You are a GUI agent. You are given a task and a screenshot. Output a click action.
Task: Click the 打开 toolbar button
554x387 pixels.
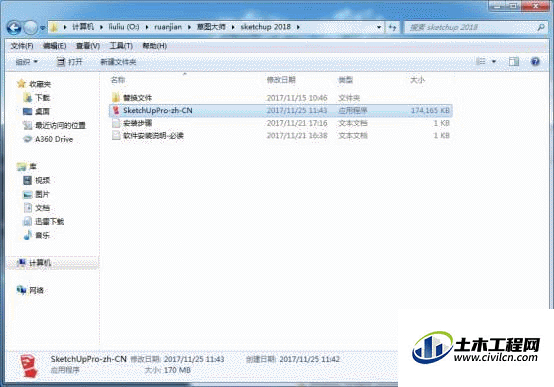click(x=70, y=62)
